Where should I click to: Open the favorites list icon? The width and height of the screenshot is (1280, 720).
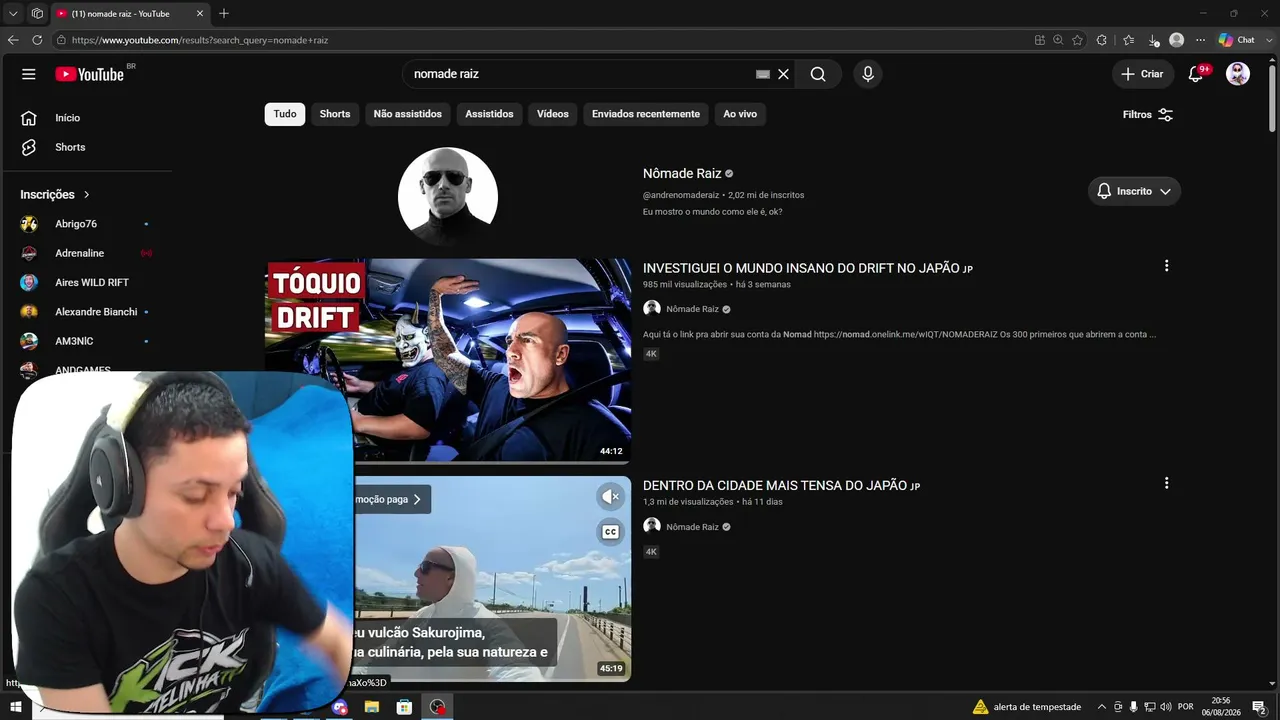pos(1129,40)
